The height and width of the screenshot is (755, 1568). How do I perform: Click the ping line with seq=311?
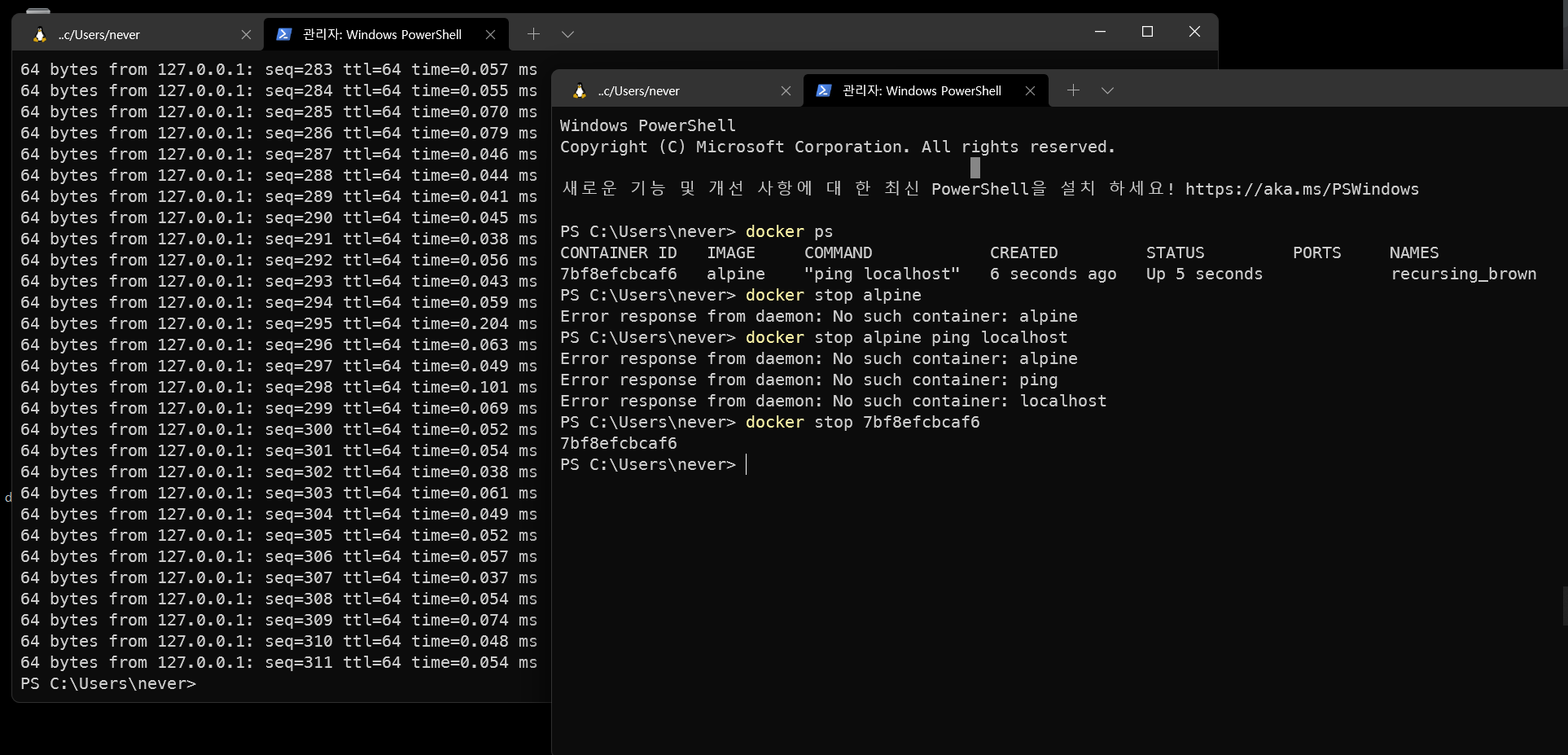[278, 662]
